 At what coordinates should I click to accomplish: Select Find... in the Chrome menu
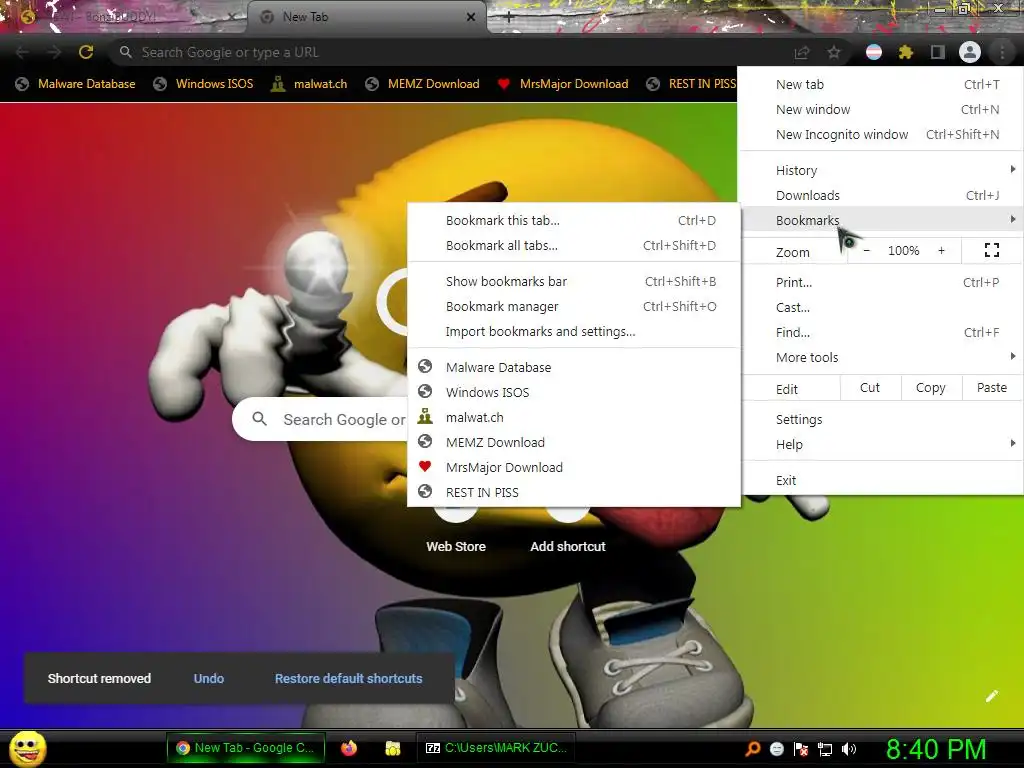click(x=882, y=332)
